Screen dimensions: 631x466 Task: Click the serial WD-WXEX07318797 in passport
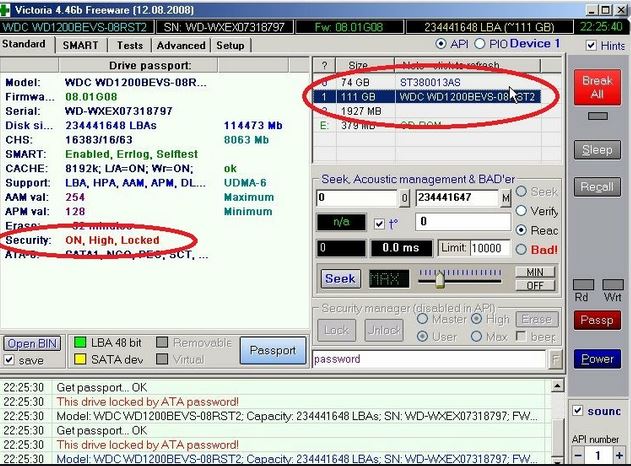point(119,111)
